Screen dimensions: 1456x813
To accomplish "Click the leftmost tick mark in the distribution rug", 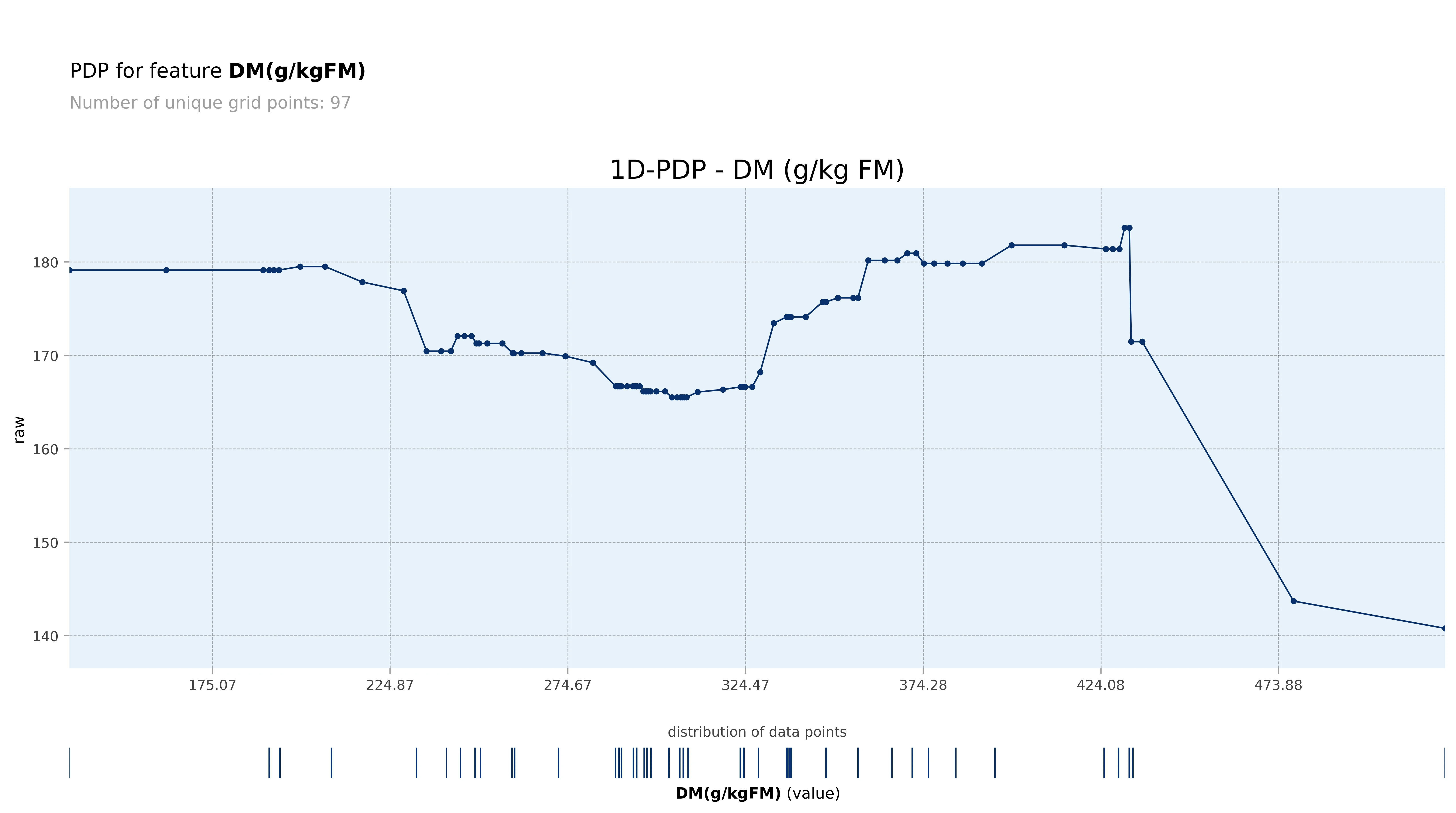I will coord(70,763).
